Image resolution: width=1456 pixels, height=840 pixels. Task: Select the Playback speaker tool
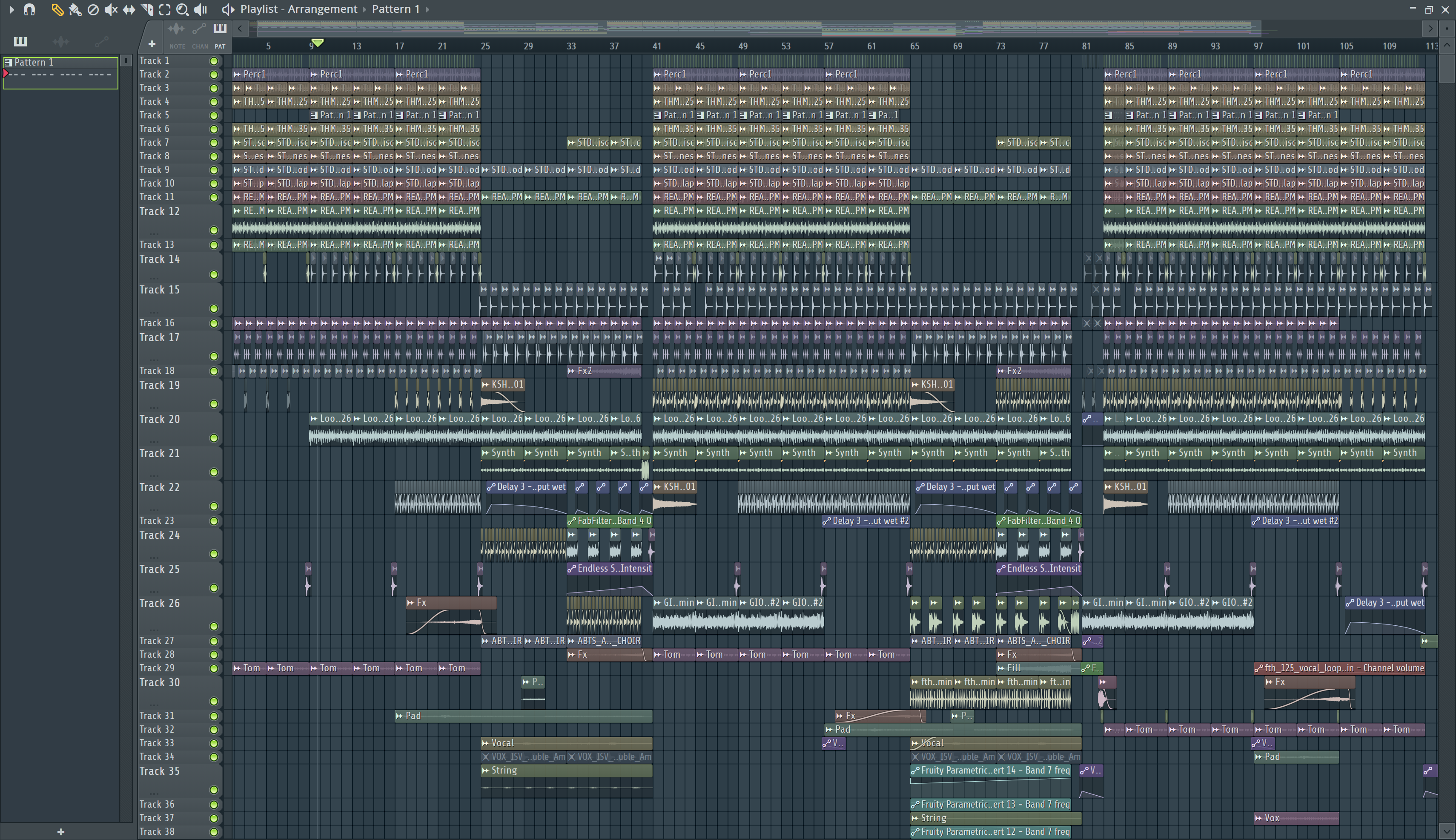(x=200, y=9)
